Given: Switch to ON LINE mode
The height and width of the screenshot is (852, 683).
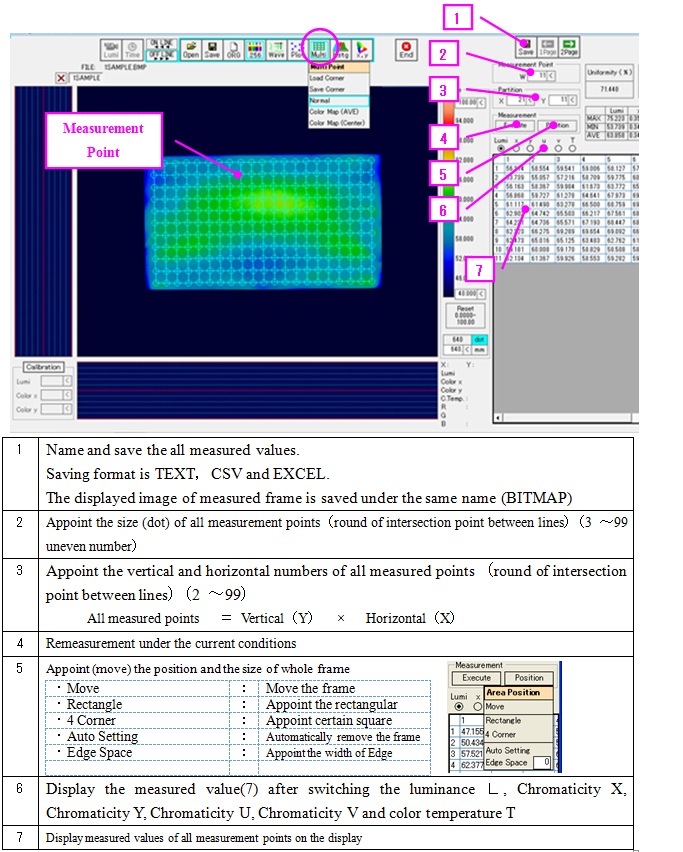Looking at the screenshot, I should pos(161,43).
